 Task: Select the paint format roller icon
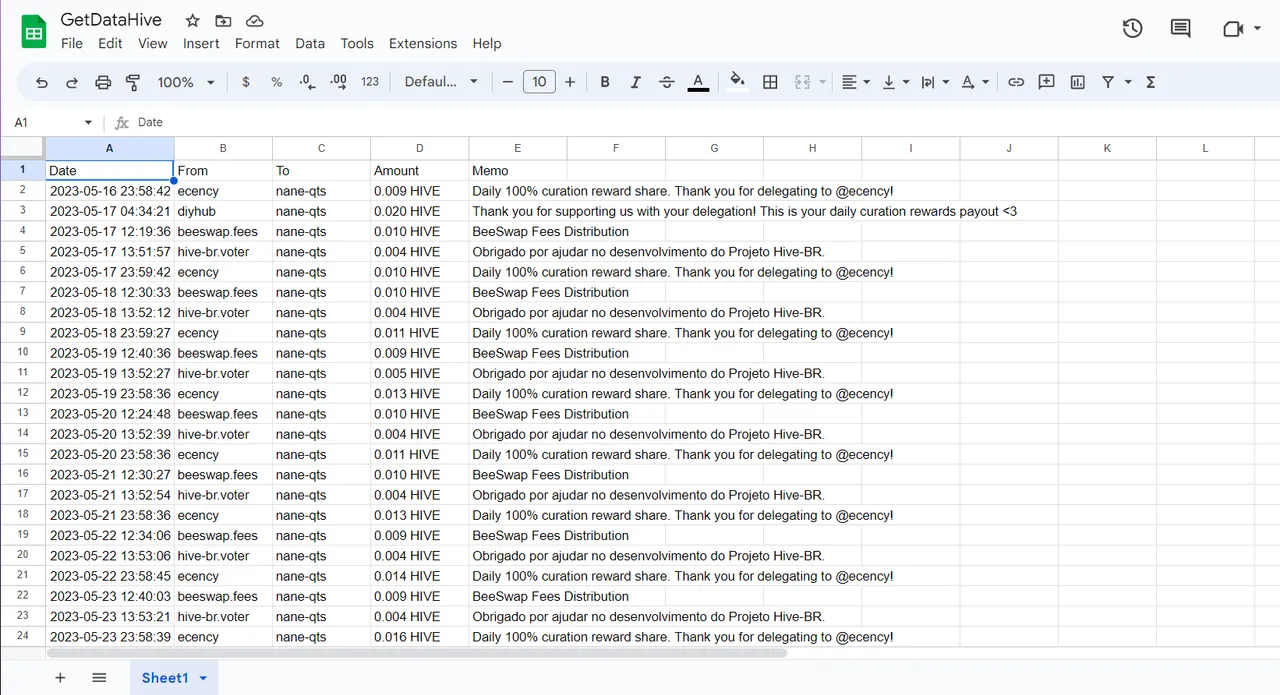(x=133, y=82)
